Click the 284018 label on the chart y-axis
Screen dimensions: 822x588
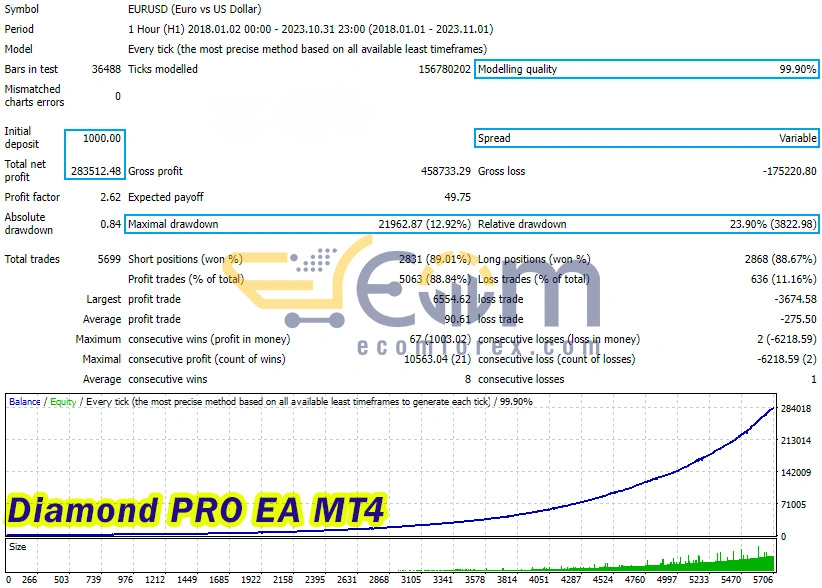pos(796,408)
